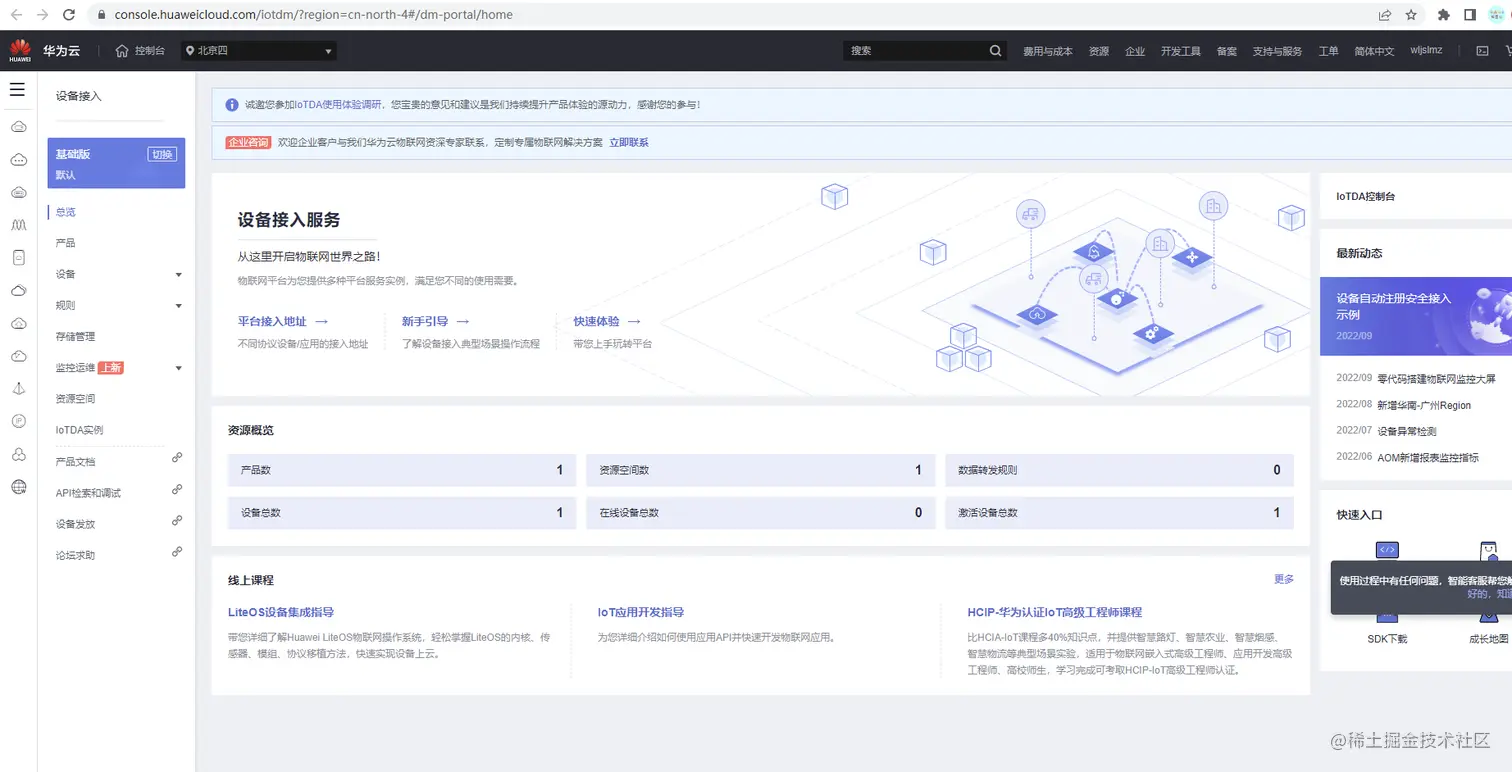The width and height of the screenshot is (1512, 772).
Task: Open IoT应用开发指导 course
Action: pyautogui.click(x=641, y=612)
